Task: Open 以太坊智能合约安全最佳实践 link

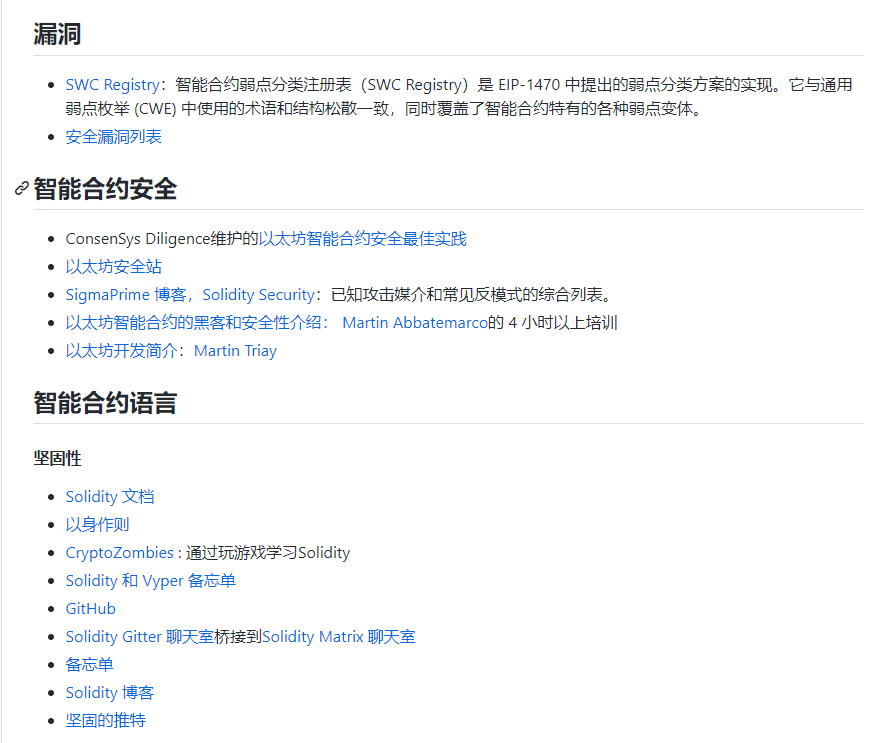Action: pos(363,239)
